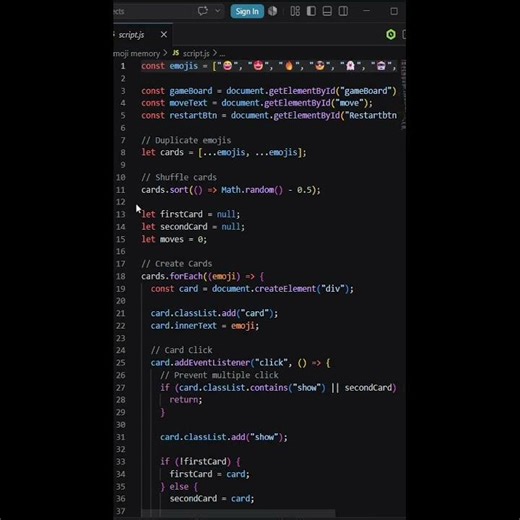This screenshot has width=520, height=520.
Task: Toggle the bottom panel visibility
Action: [x=327, y=11]
